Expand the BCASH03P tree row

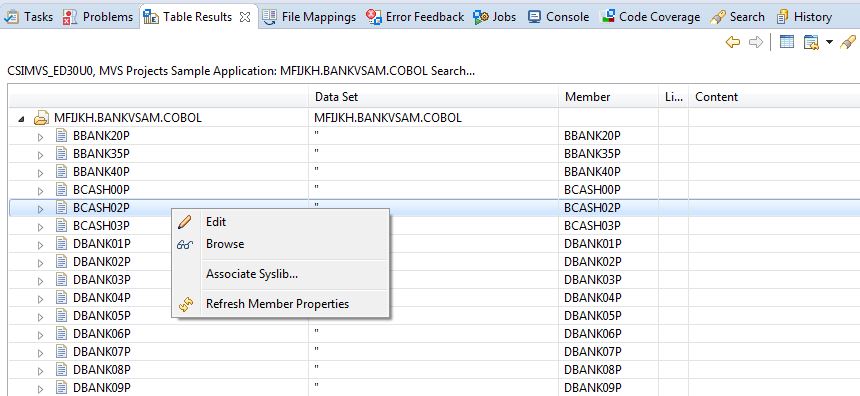(40, 227)
